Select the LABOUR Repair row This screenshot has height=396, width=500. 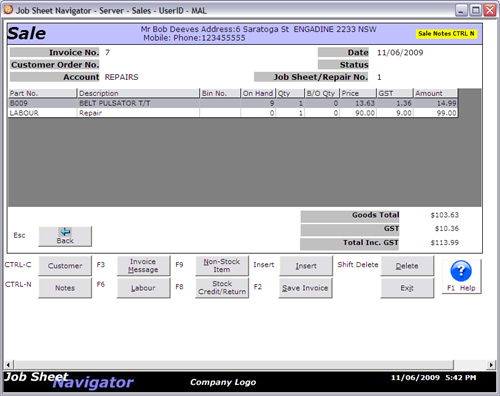point(233,113)
